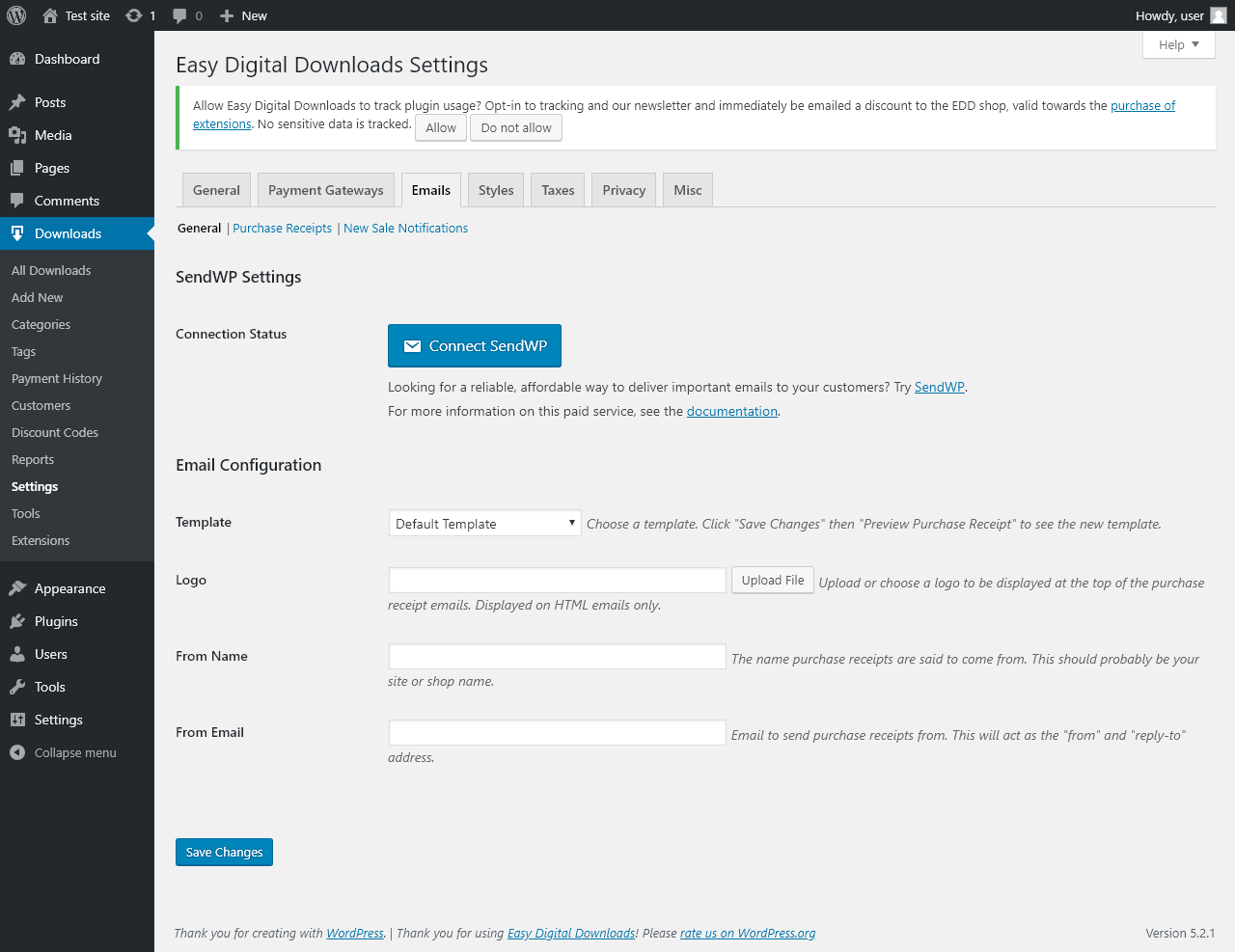Viewport: 1235px width, 952px height.
Task: Expand the Help dropdown panel
Action: click(1179, 44)
